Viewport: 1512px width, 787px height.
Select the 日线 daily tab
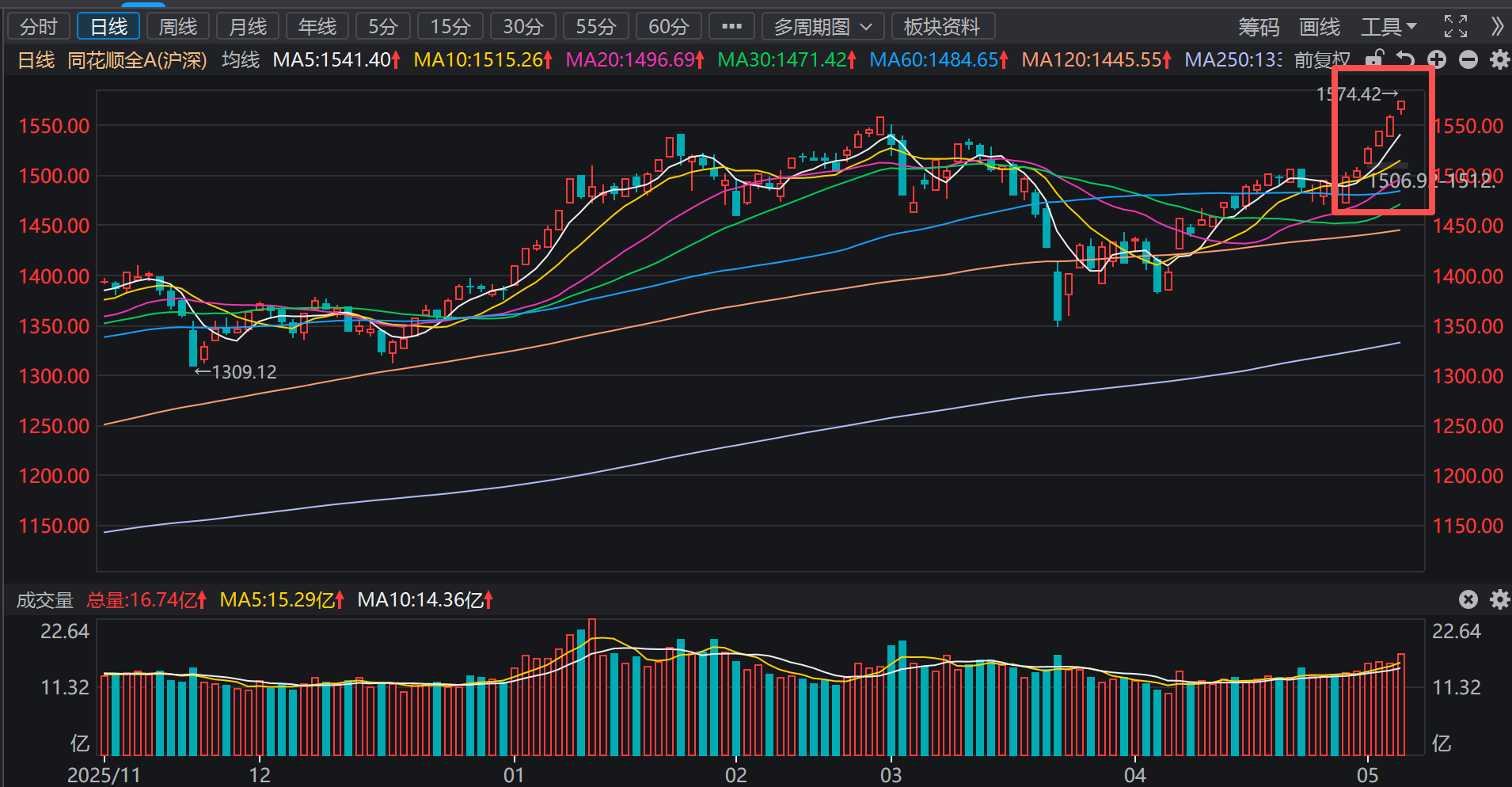108,27
